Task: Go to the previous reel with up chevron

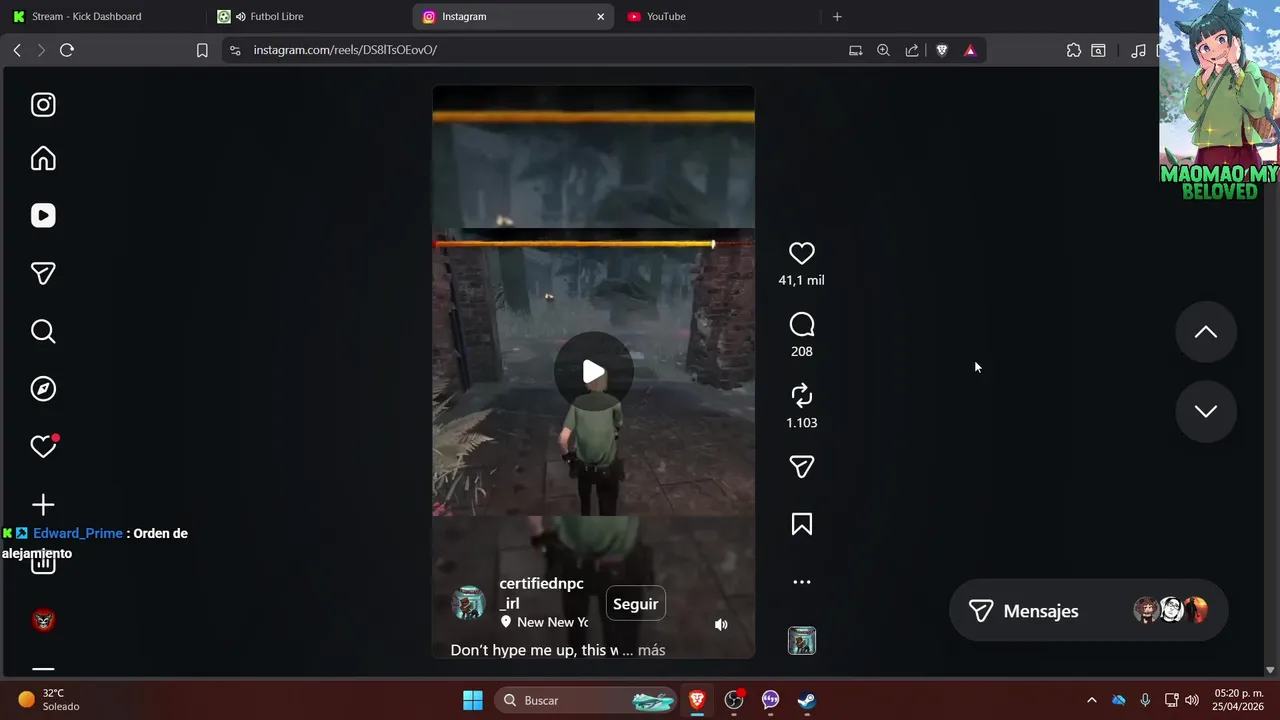Action: pyautogui.click(x=1206, y=332)
